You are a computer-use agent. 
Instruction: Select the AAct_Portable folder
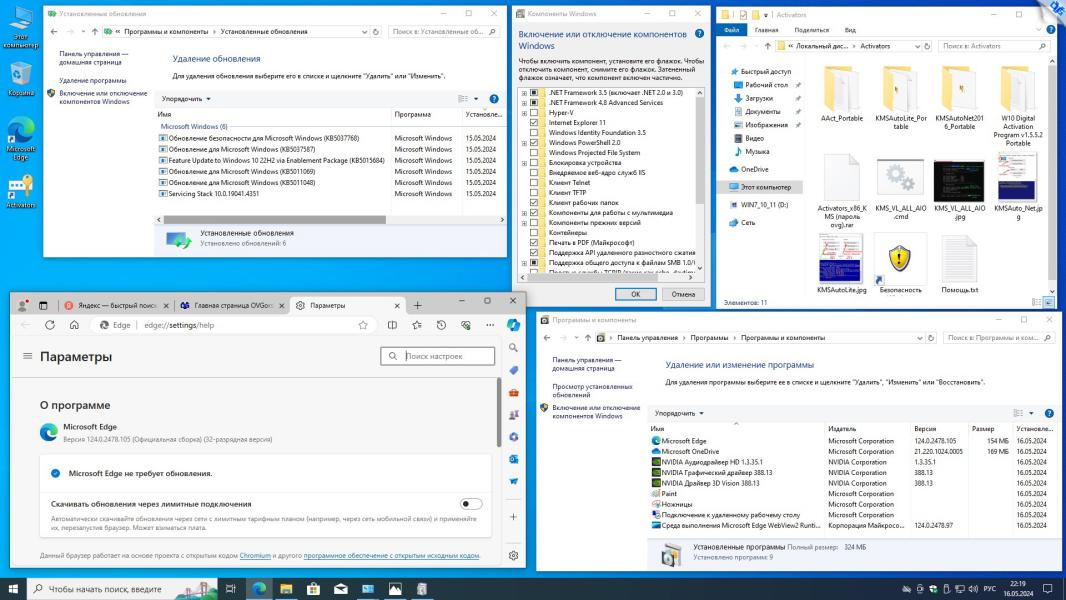coord(842,94)
